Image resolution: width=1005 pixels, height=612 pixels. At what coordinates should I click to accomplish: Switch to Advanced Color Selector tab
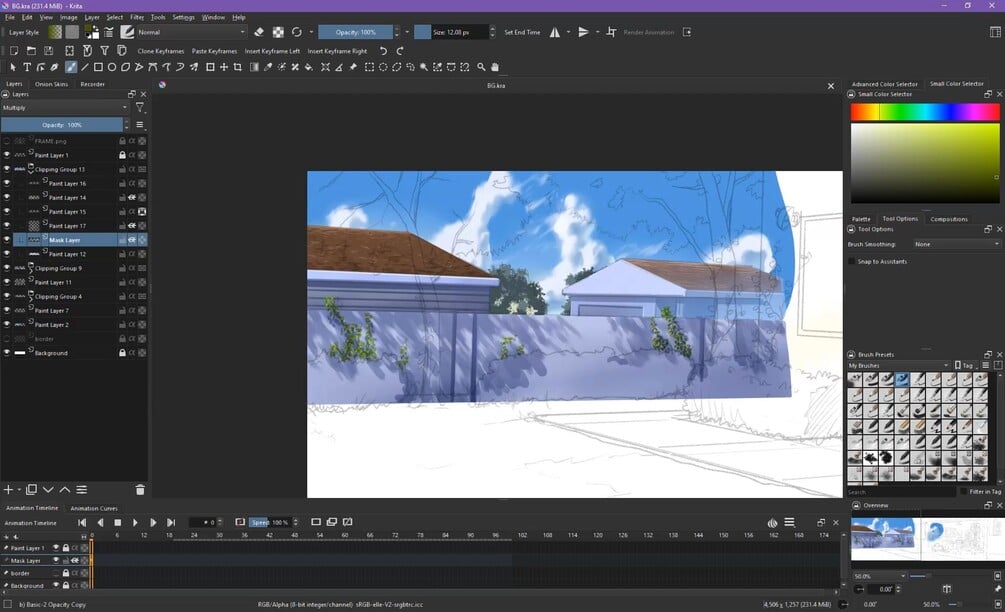click(885, 84)
